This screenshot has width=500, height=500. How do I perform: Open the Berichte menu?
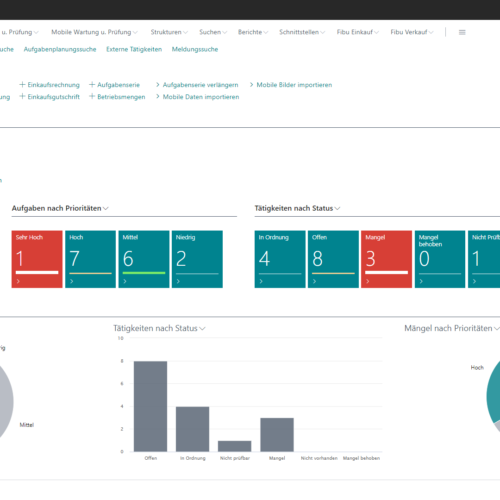253,32
